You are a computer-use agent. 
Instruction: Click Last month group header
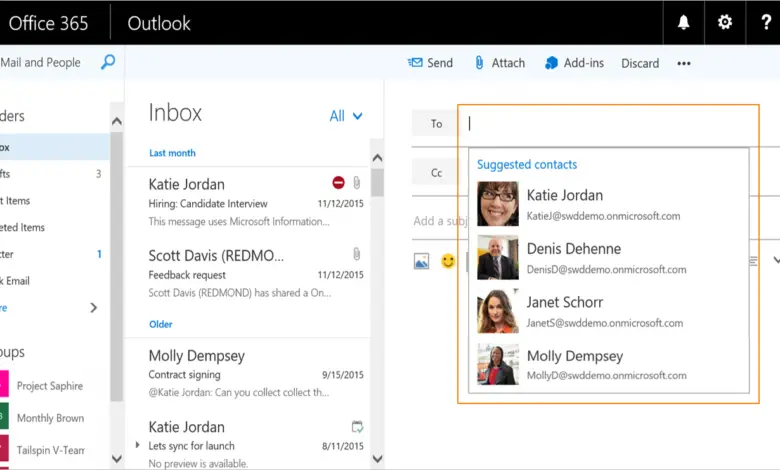pyautogui.click(x=172, y=153)
